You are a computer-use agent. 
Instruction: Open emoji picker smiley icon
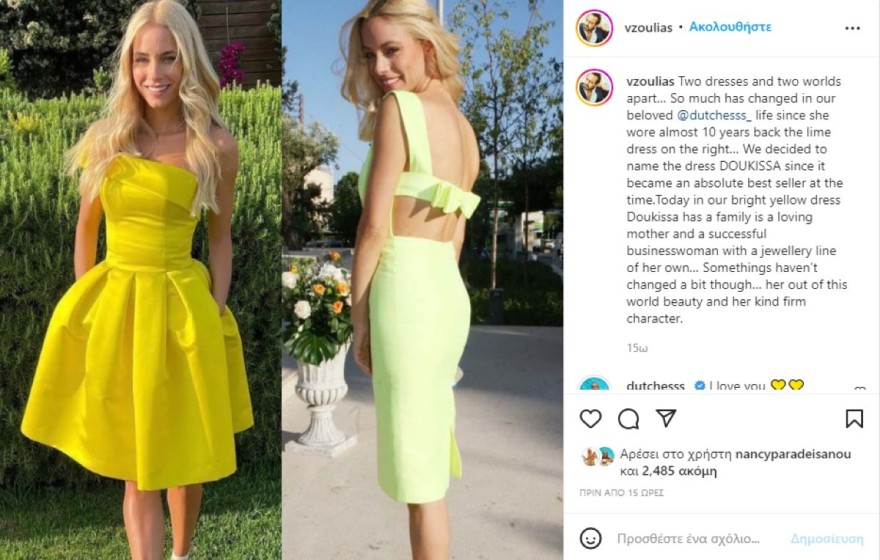[x=590, y=538]
